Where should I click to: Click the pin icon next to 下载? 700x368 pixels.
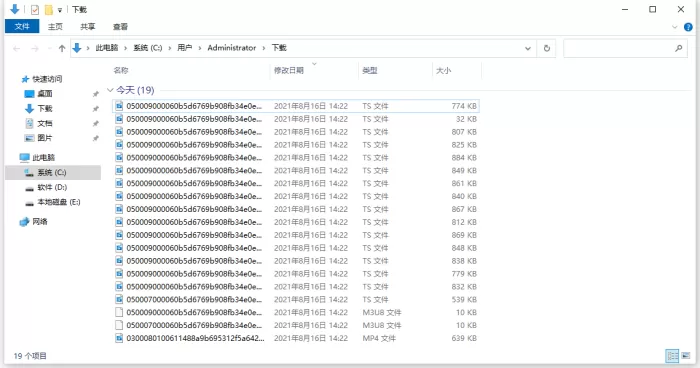(x=95, y=109)
